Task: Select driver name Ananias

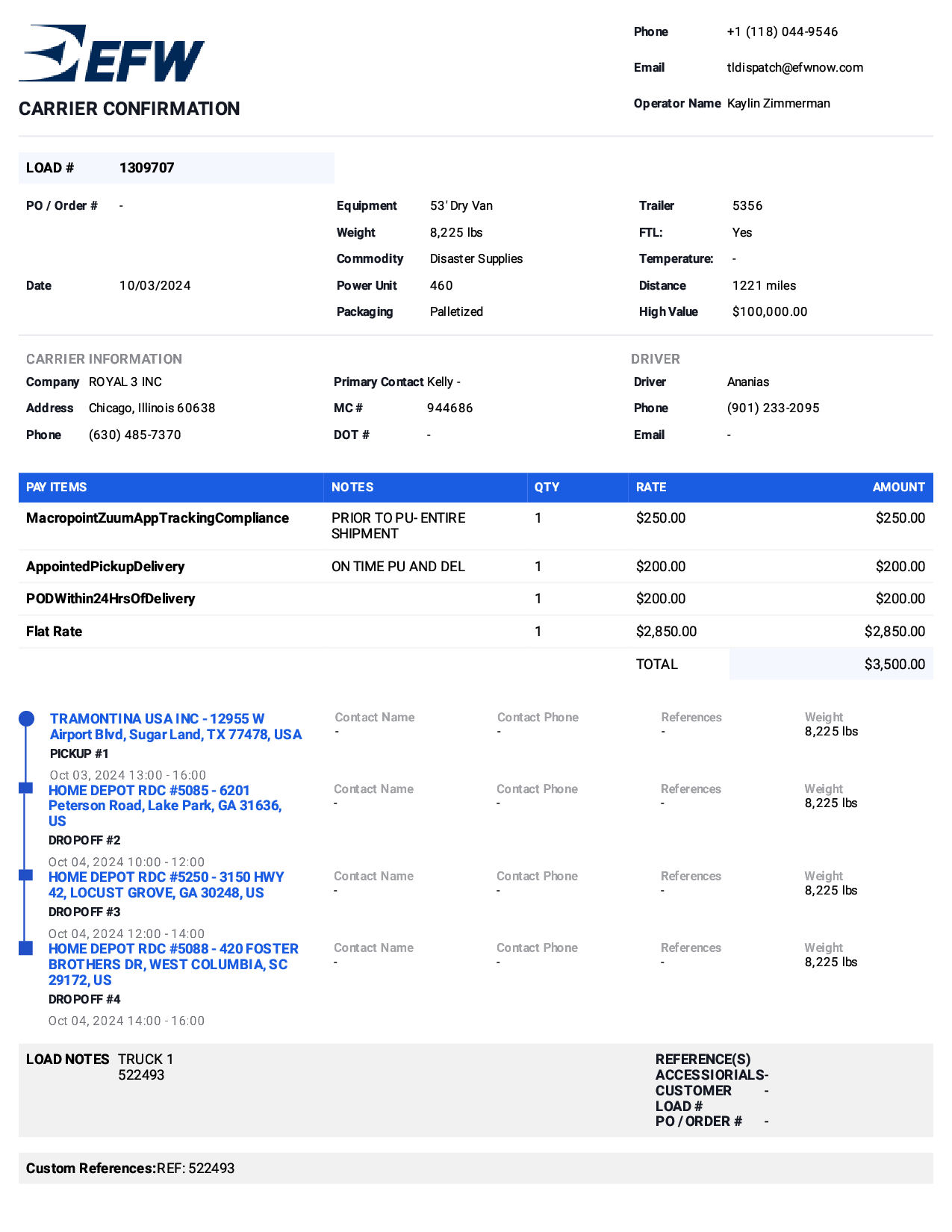Action: pos(748,382)
